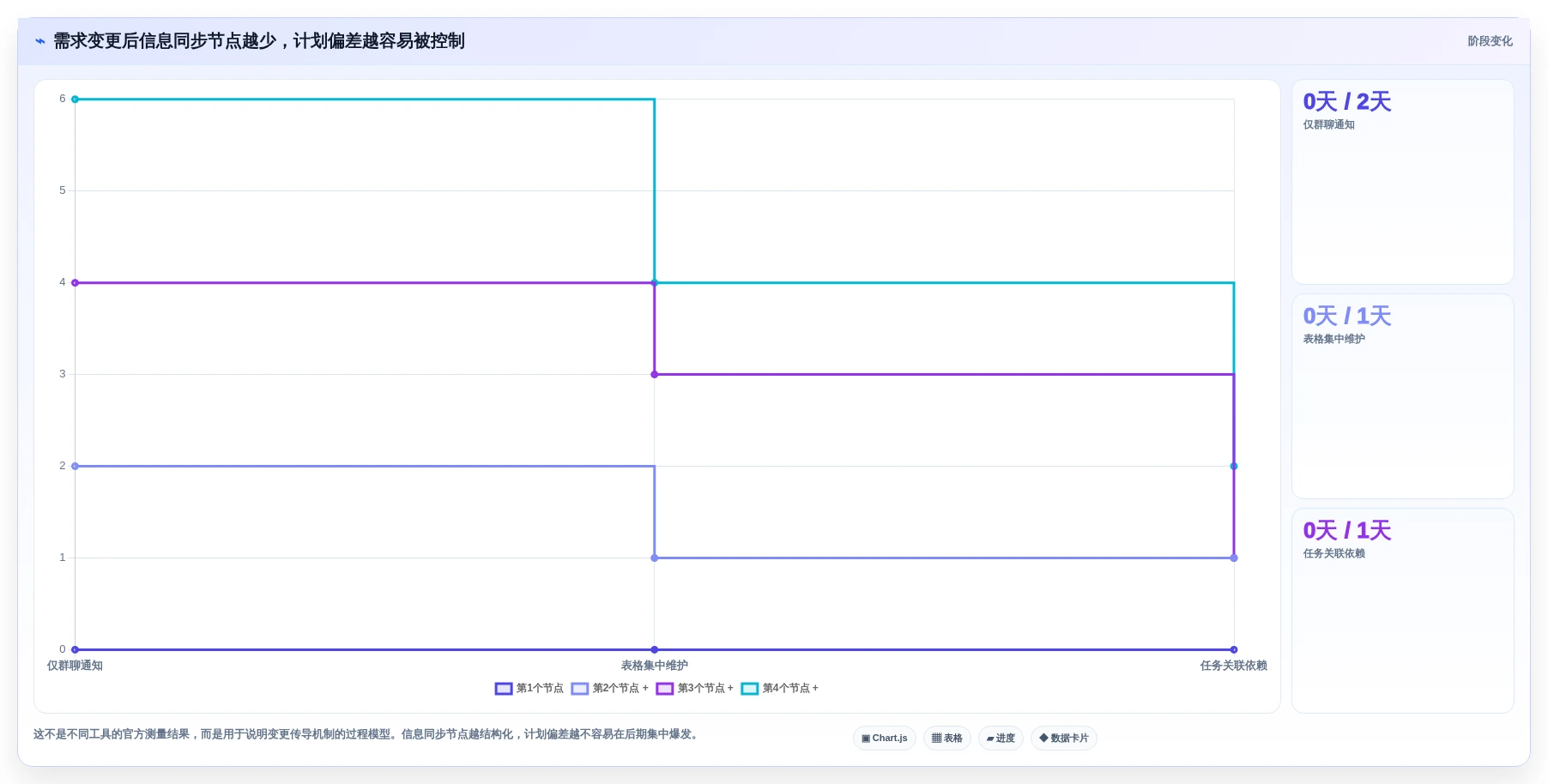1548x784 pixels.
Task: Toggle the 第1个节点 legend series
Action: click(529, 688)
